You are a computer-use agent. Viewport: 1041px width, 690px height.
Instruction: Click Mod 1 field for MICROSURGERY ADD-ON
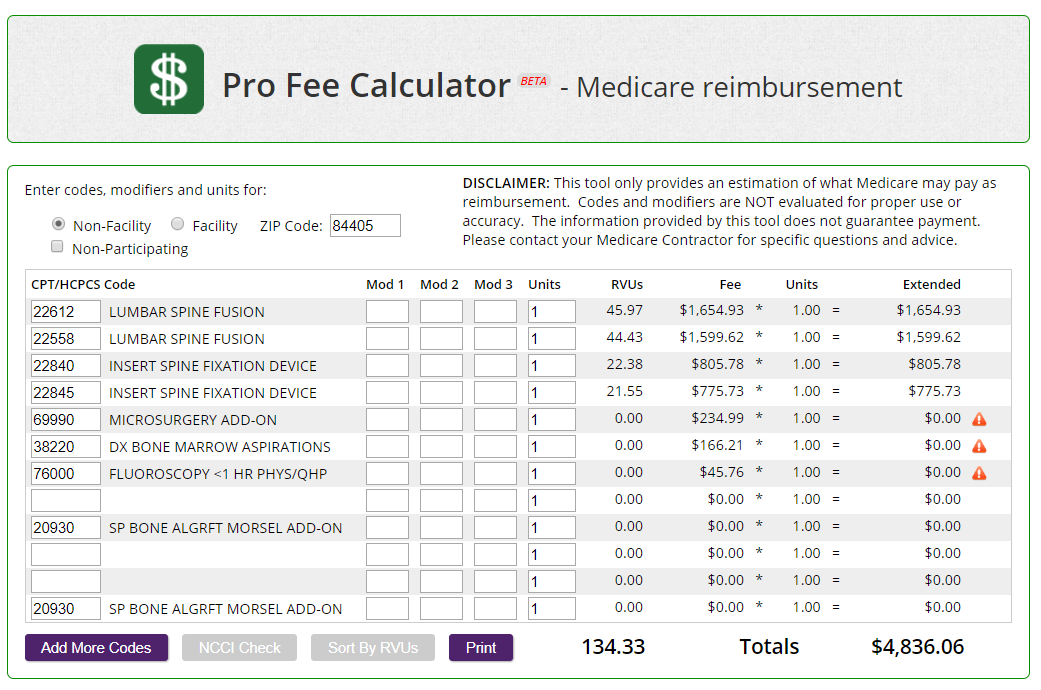(387, 420)
